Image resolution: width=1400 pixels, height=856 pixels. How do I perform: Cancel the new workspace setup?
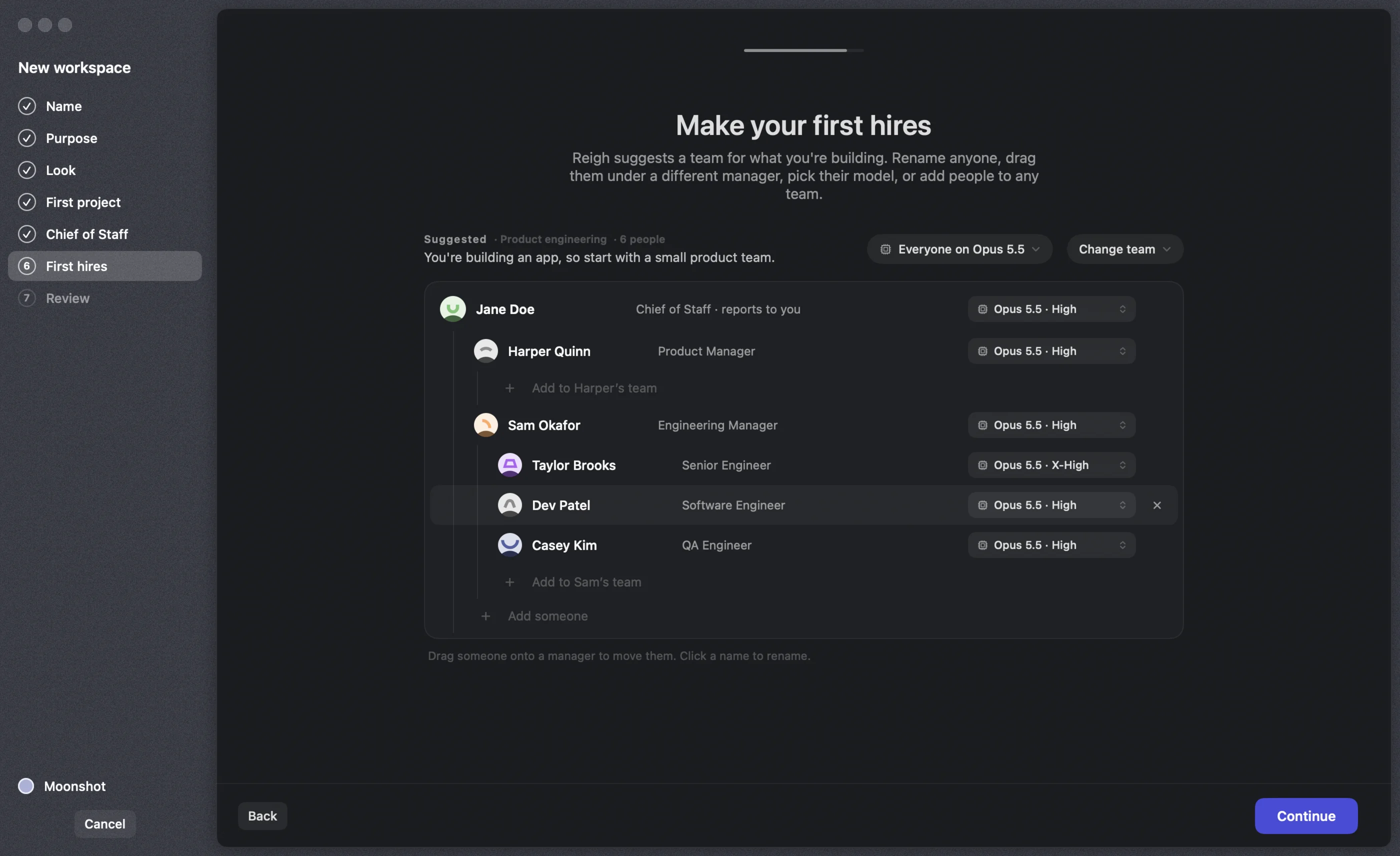tap(105, 824)
